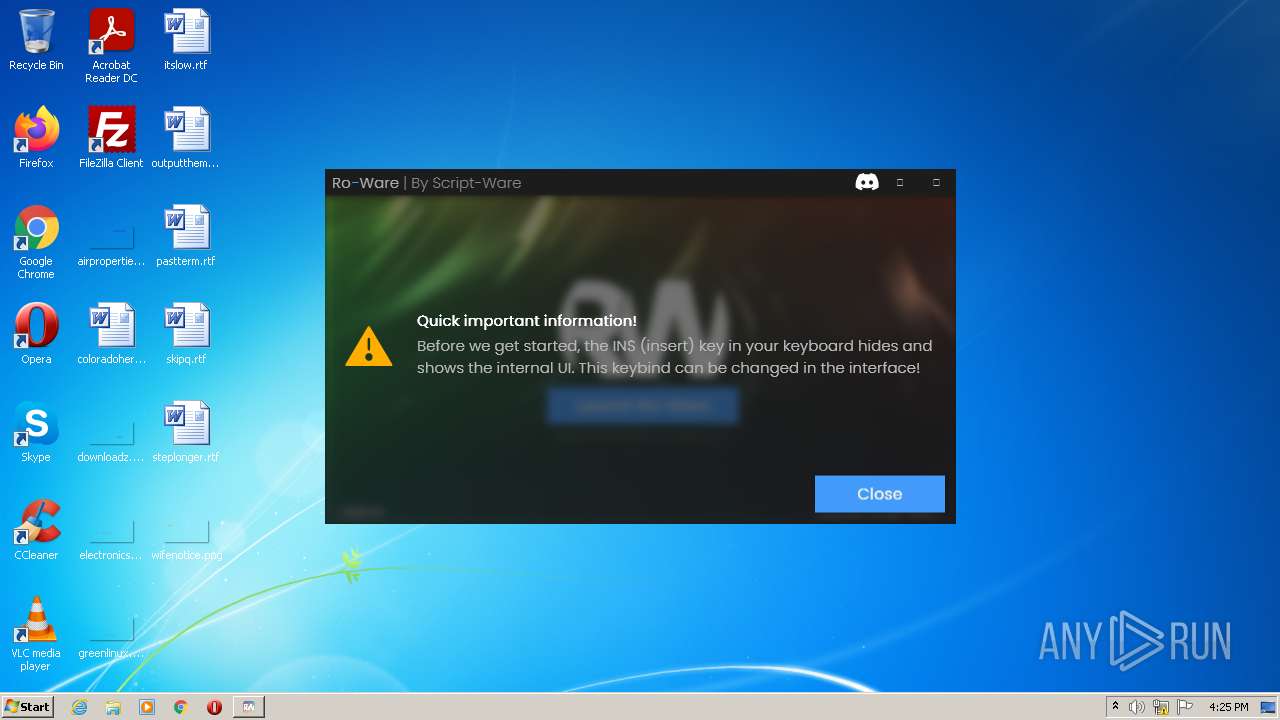Open the Action Center flag icon
Screen dimensions: 1280x720
coord(1185,707)
